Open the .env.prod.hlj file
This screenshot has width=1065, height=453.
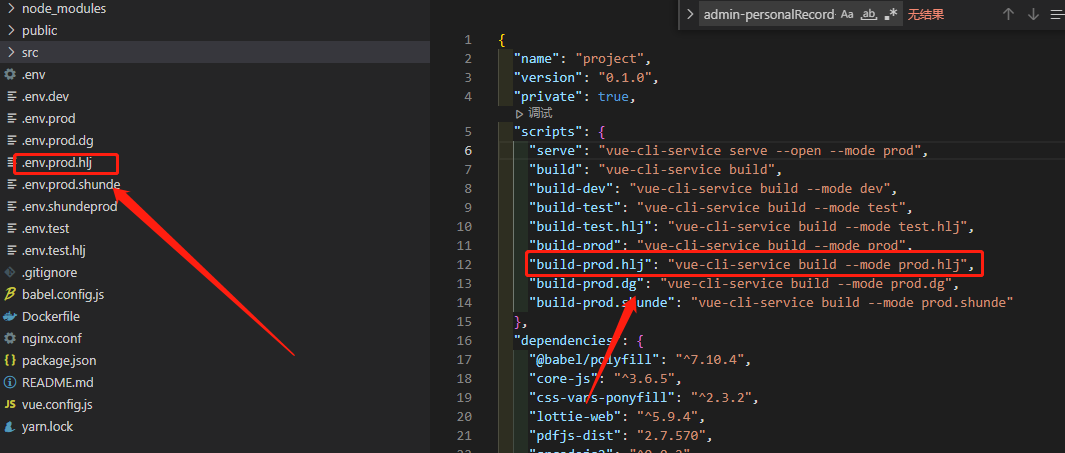click(x=56, y=163)
